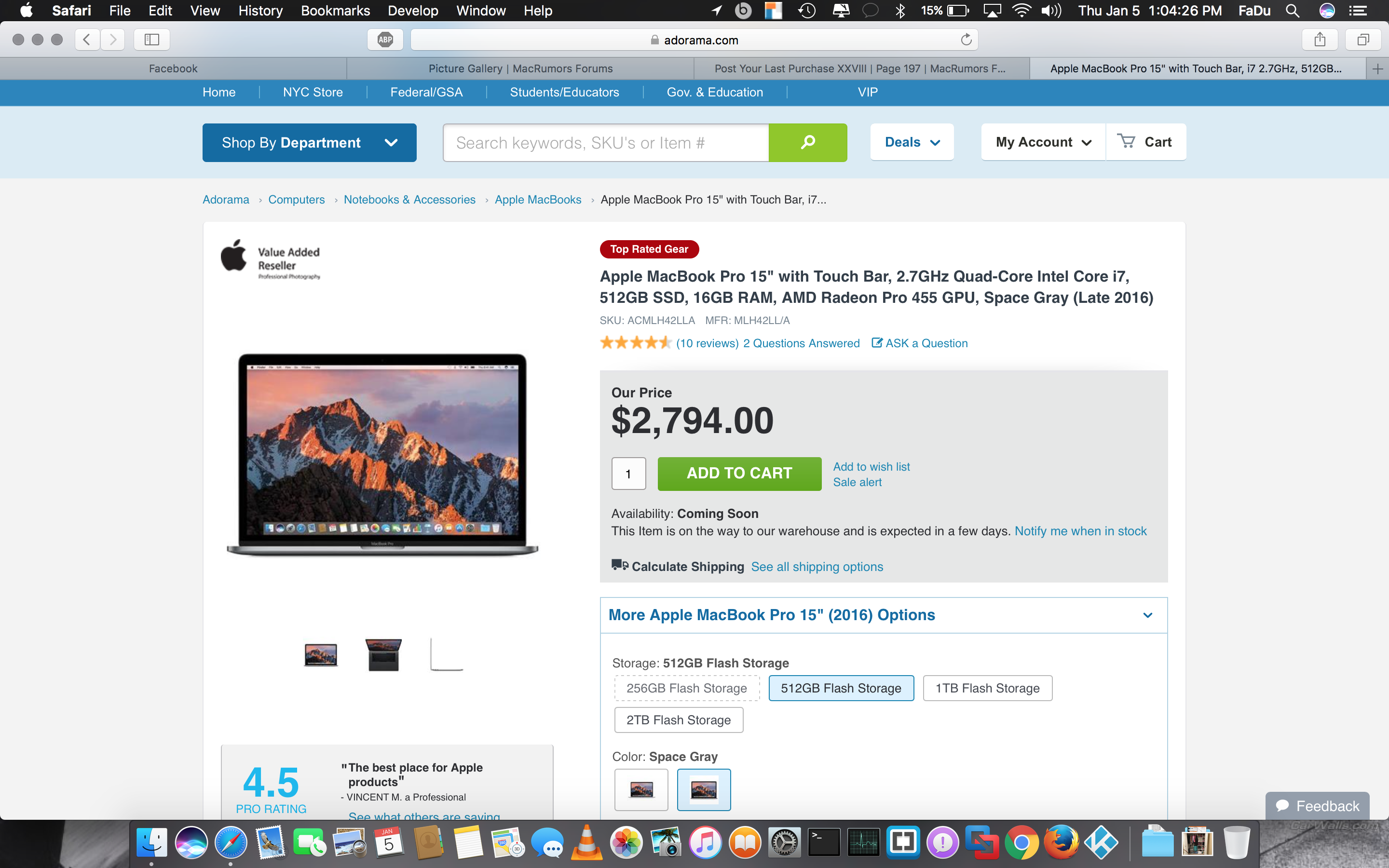Click the search keywords input field
This screenshot has width=1389, height=868.
606,142
